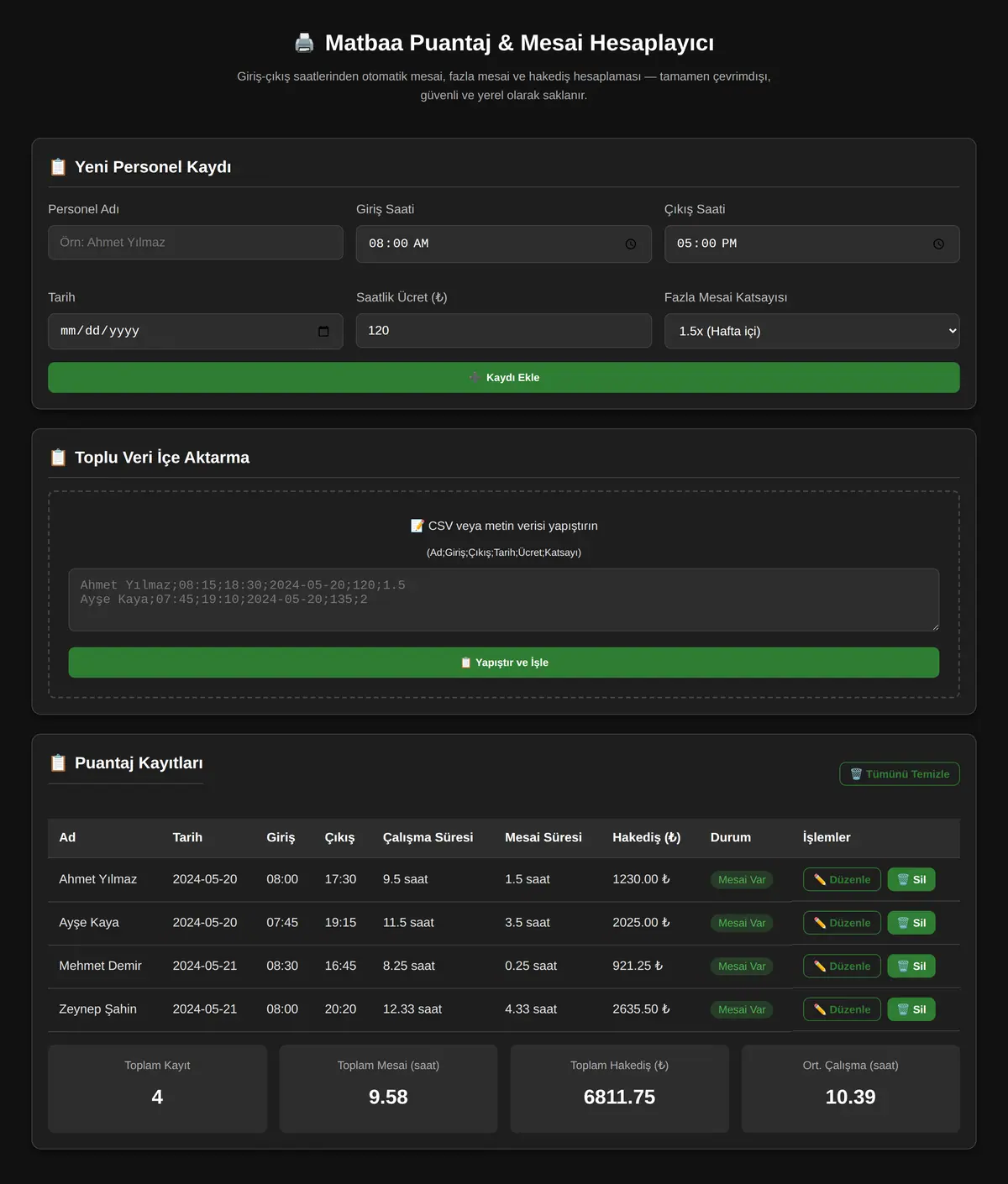
Task: Click the Mesai Var badge for Ahmet Yılmaz
Action: pos(742,880)
